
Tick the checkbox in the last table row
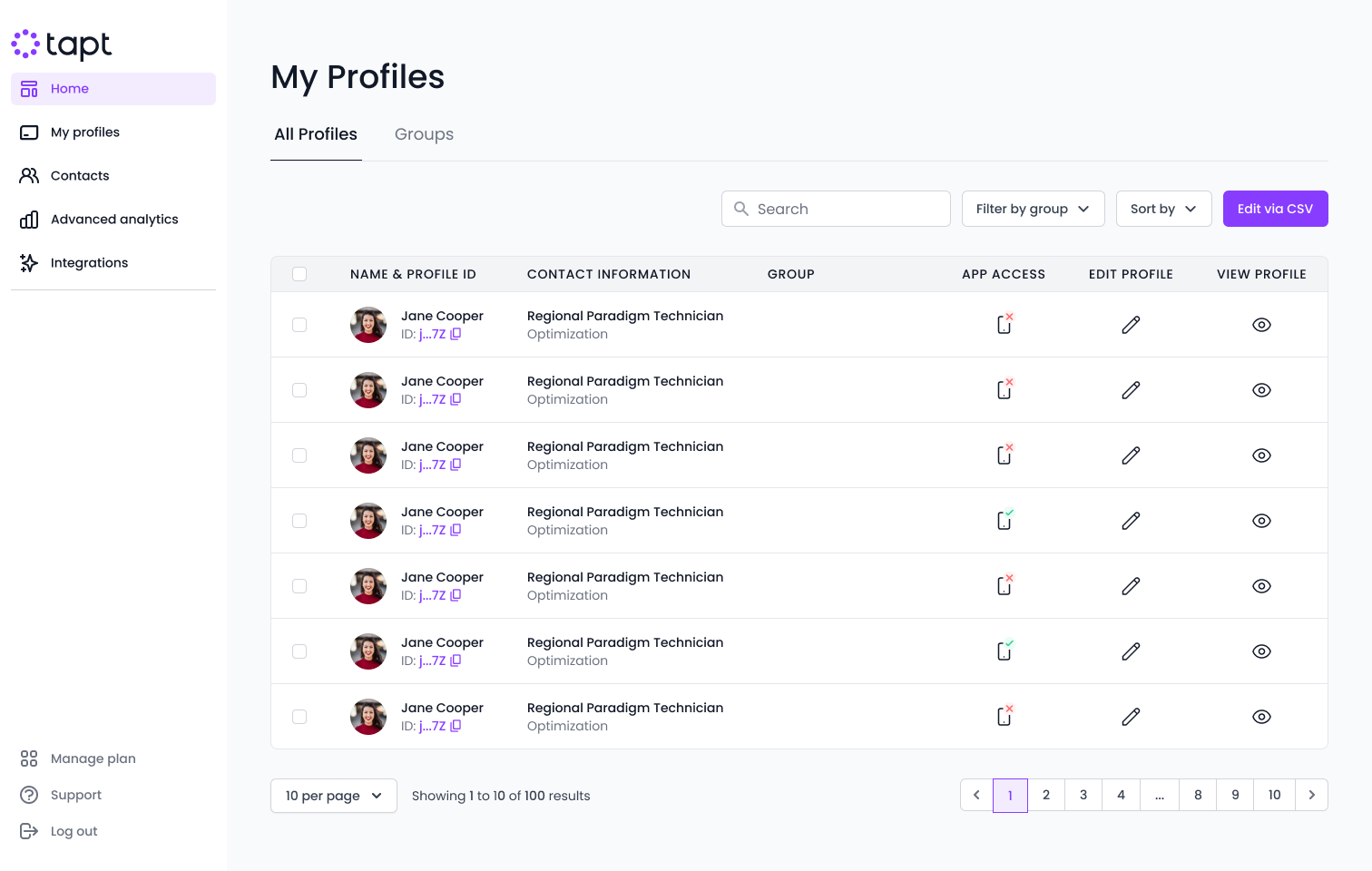click(299, 717)
